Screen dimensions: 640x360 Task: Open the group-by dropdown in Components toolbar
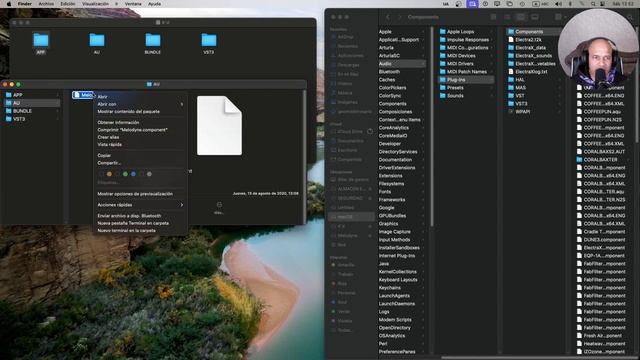pyautogui.click(x=560, y=17)
